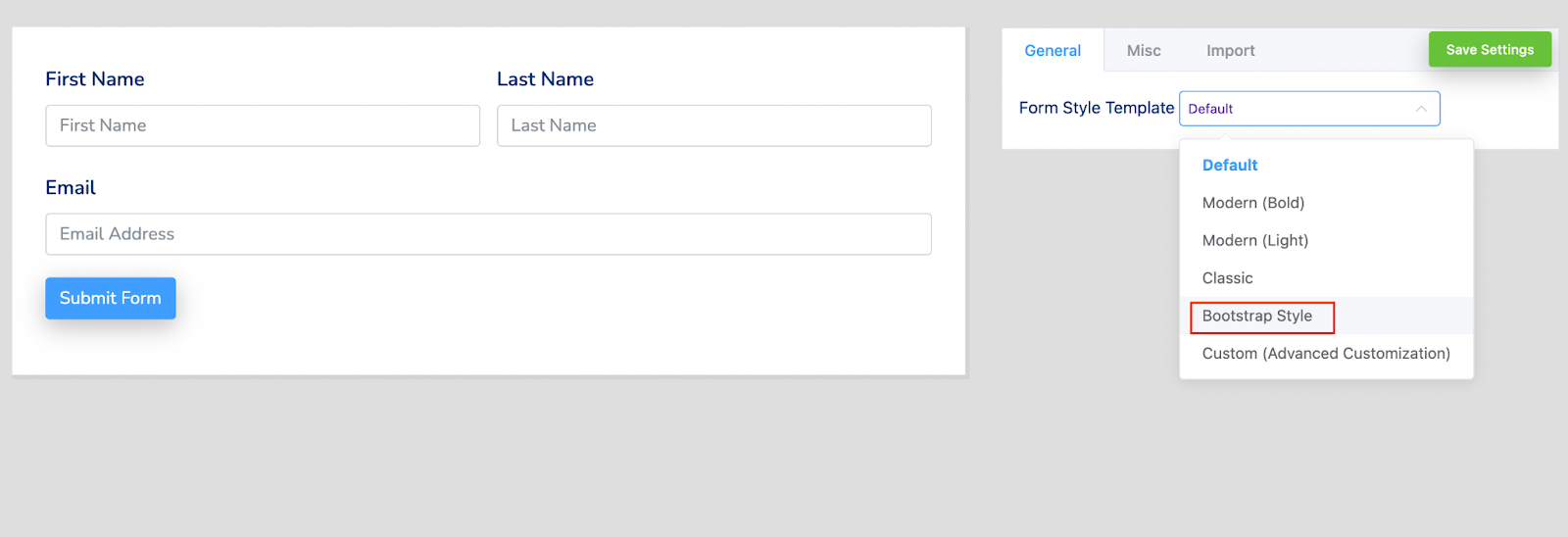
Task: Open the Misc tab
Action: [x=1144, y=51]
